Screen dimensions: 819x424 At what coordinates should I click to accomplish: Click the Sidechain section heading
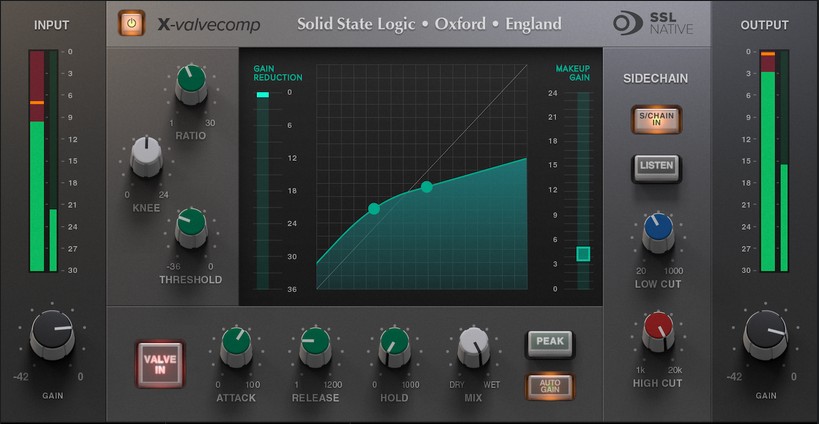coord(656,79)
